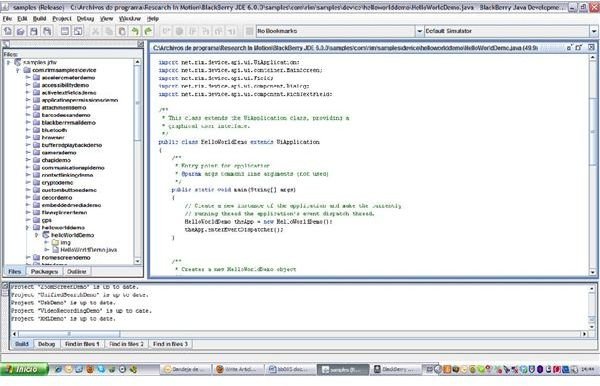Click the theApp.enterEventDispatcher() code line

[x=234, y=230]
